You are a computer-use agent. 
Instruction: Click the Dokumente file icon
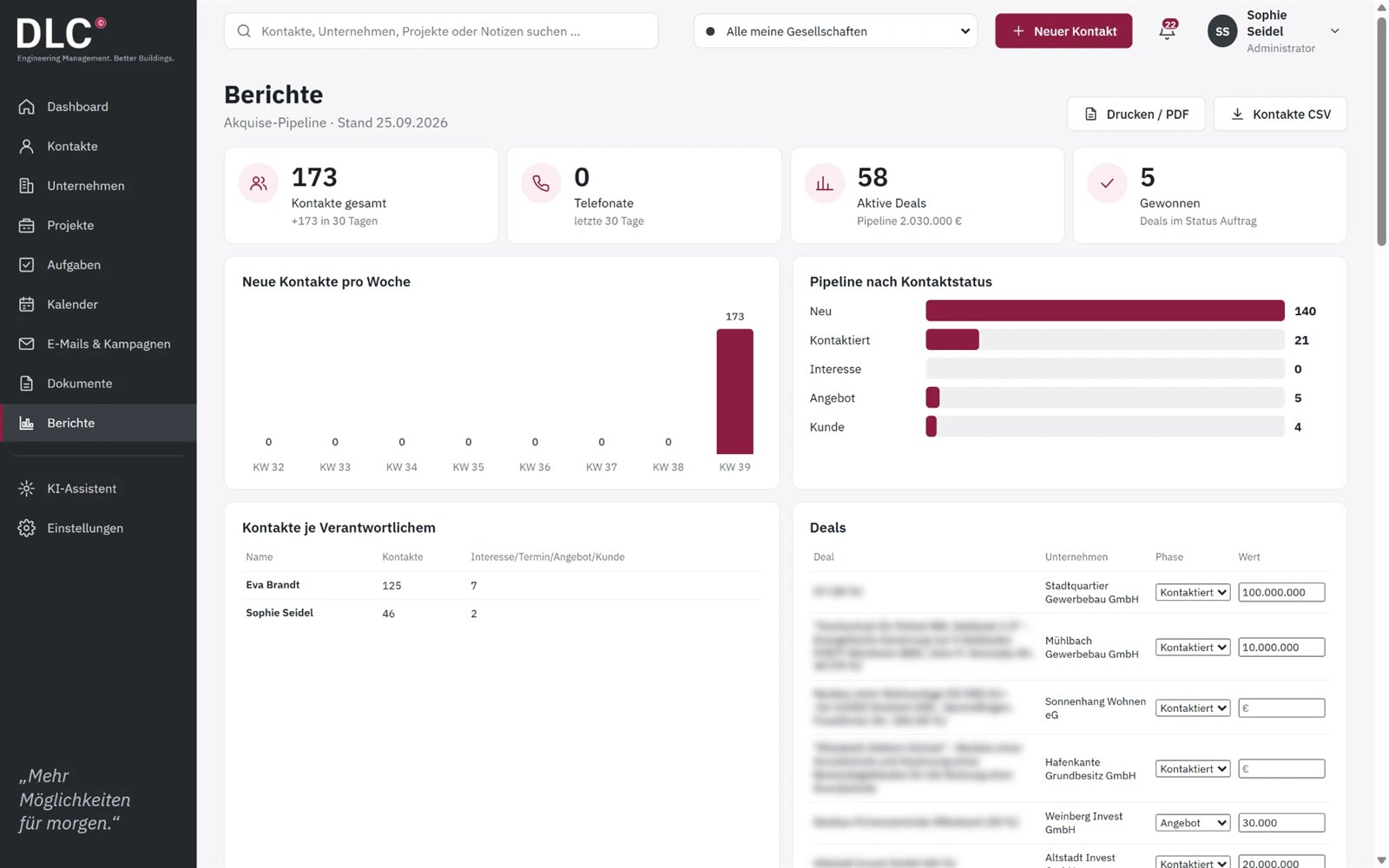point(27,384)
